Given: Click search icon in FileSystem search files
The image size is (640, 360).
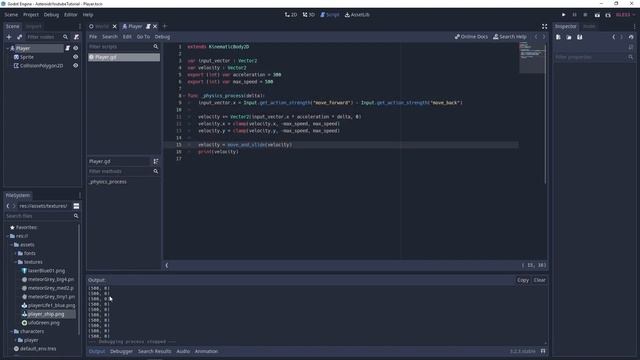Looking at the screenshot, I should coord(76,216).
